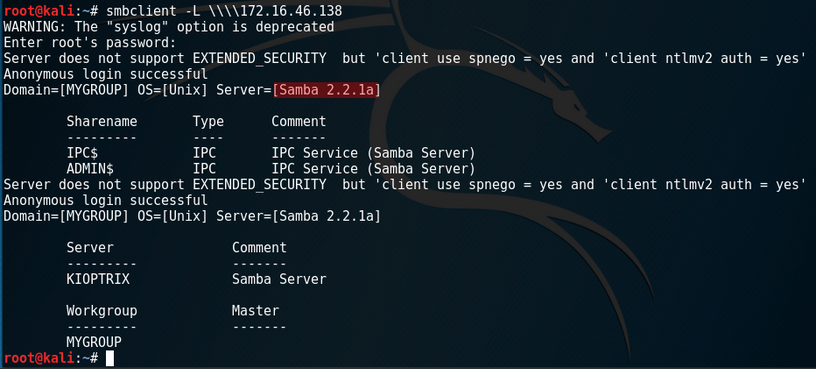Click the Enter root's password line
This screenshot has height=369, width=816.
(x=90, y=43)
